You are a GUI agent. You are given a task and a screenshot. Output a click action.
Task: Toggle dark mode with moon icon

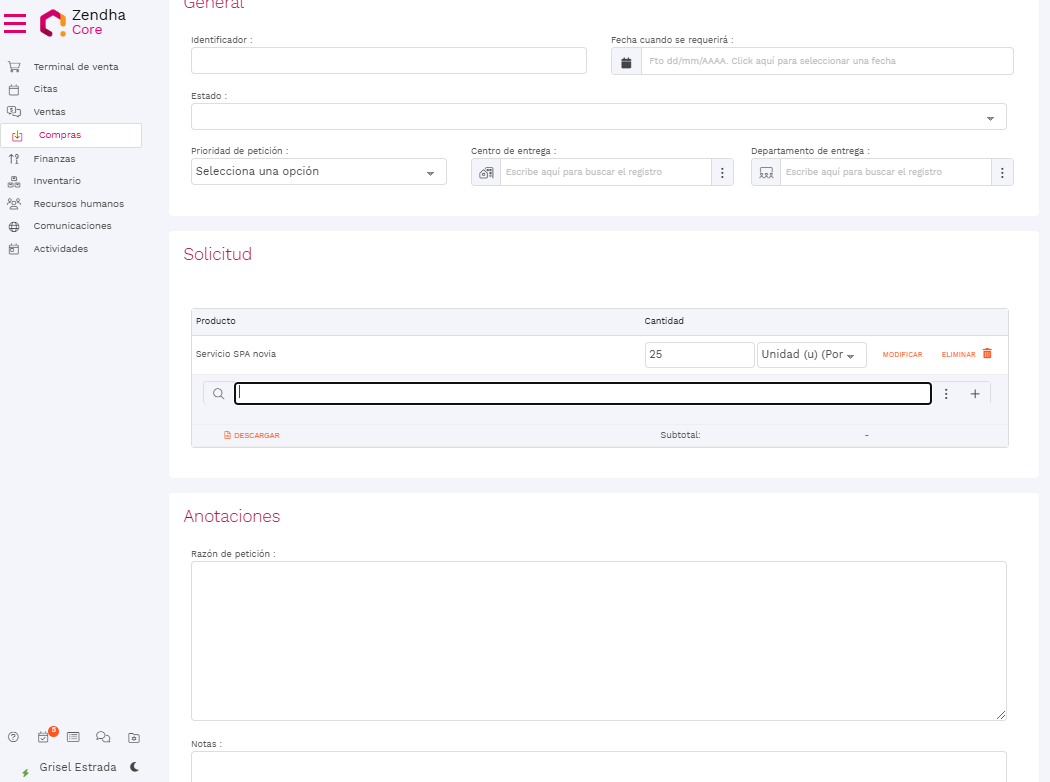[x=134, y=767]
